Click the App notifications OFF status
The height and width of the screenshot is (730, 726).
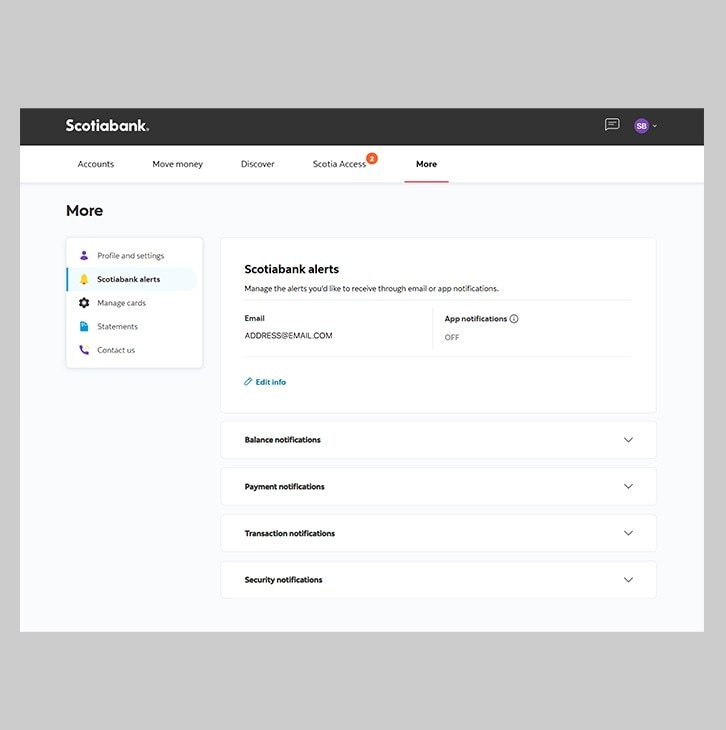452,337
